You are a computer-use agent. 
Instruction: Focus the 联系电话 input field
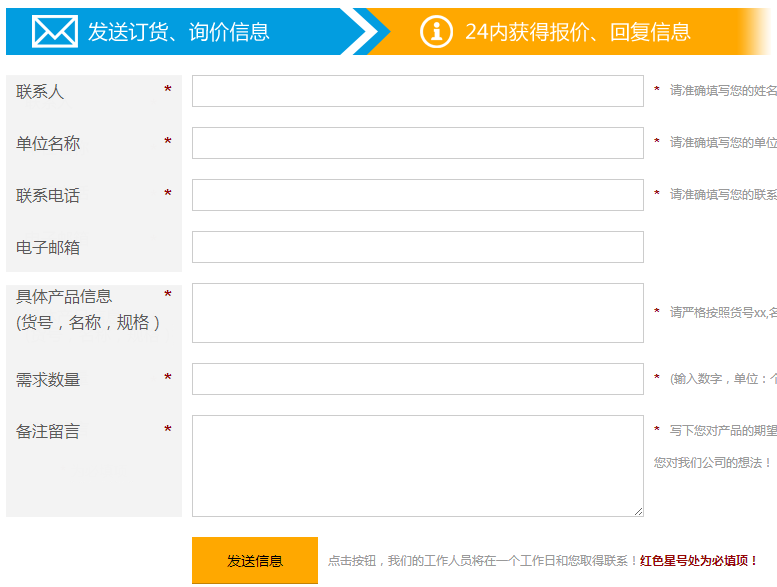tap(417, 195)
